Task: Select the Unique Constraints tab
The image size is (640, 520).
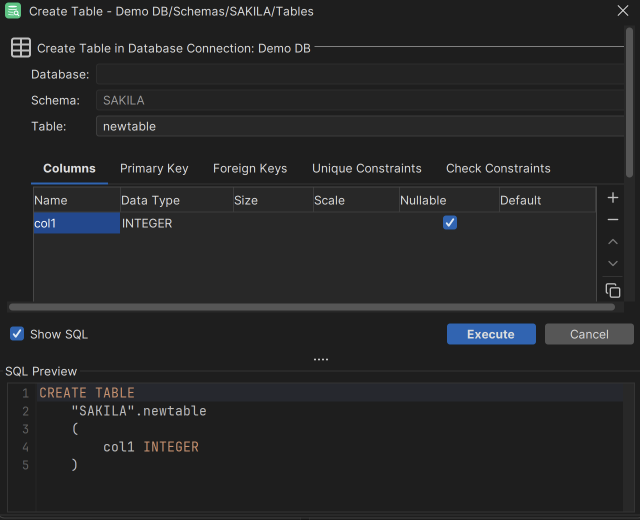Action: 367,168
